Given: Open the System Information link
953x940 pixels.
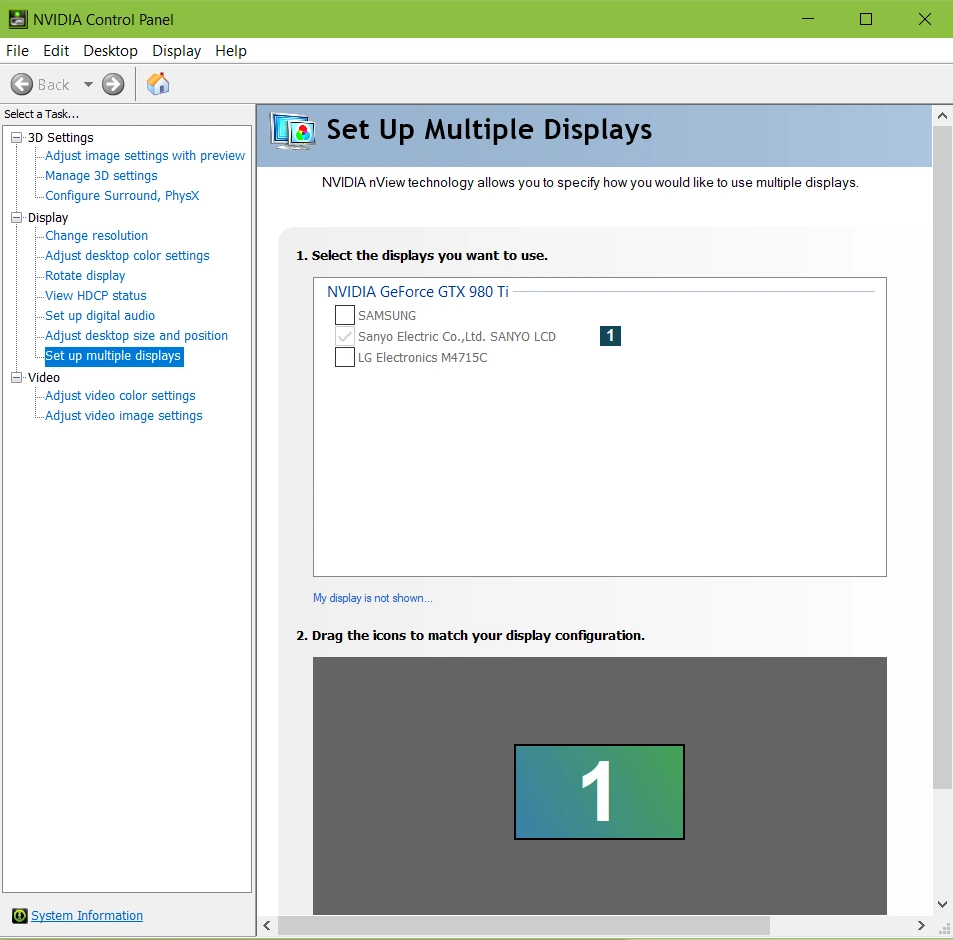Looking at the screenshot, I should point(87,916).
